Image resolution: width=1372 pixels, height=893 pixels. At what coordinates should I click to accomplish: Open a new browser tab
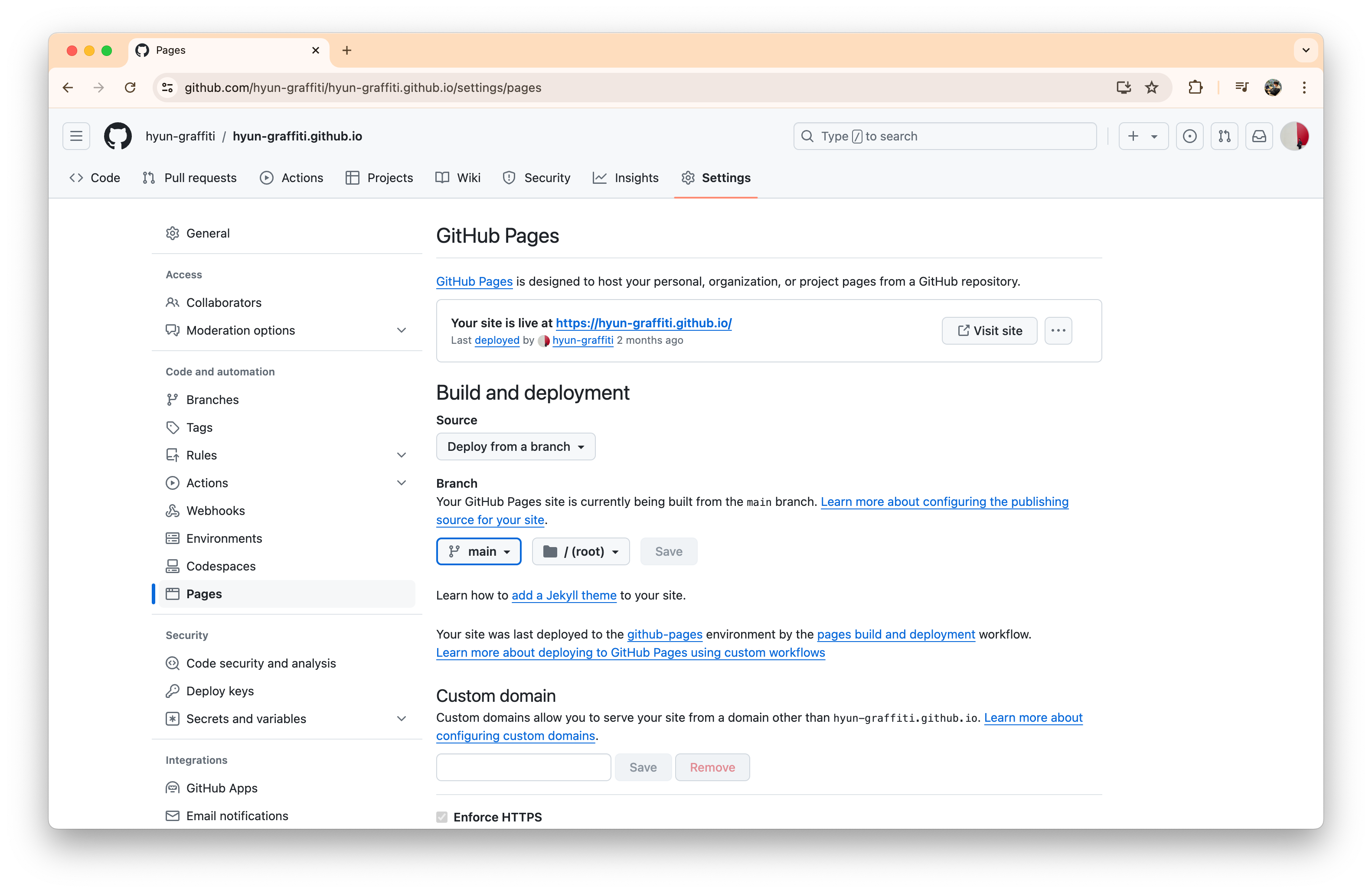(x=346, y=50)
